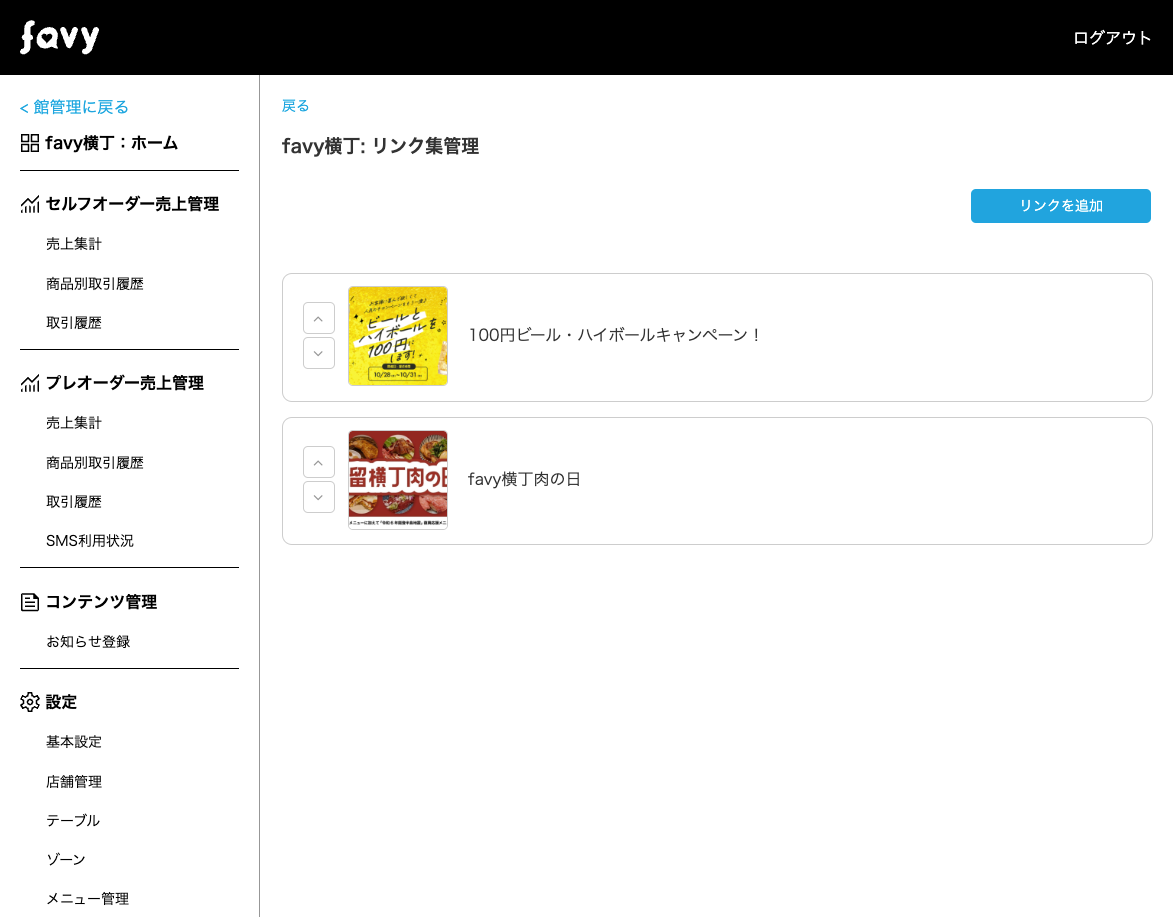Click the 100円ビール・ハイボールキャンペーン！ title
The width and height of the screenshot is (1173, 917).
pos(614,335)
